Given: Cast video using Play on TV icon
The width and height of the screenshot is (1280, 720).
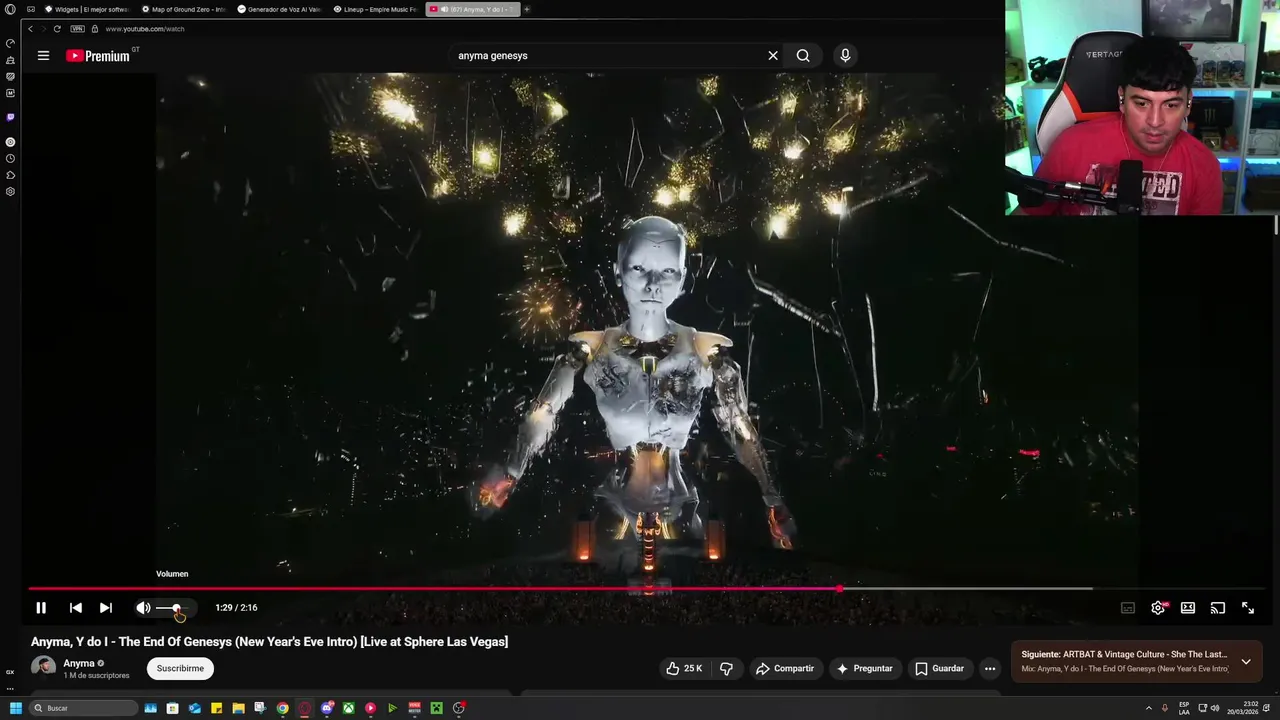Looking at the screenshot, I should (1218, 608).
